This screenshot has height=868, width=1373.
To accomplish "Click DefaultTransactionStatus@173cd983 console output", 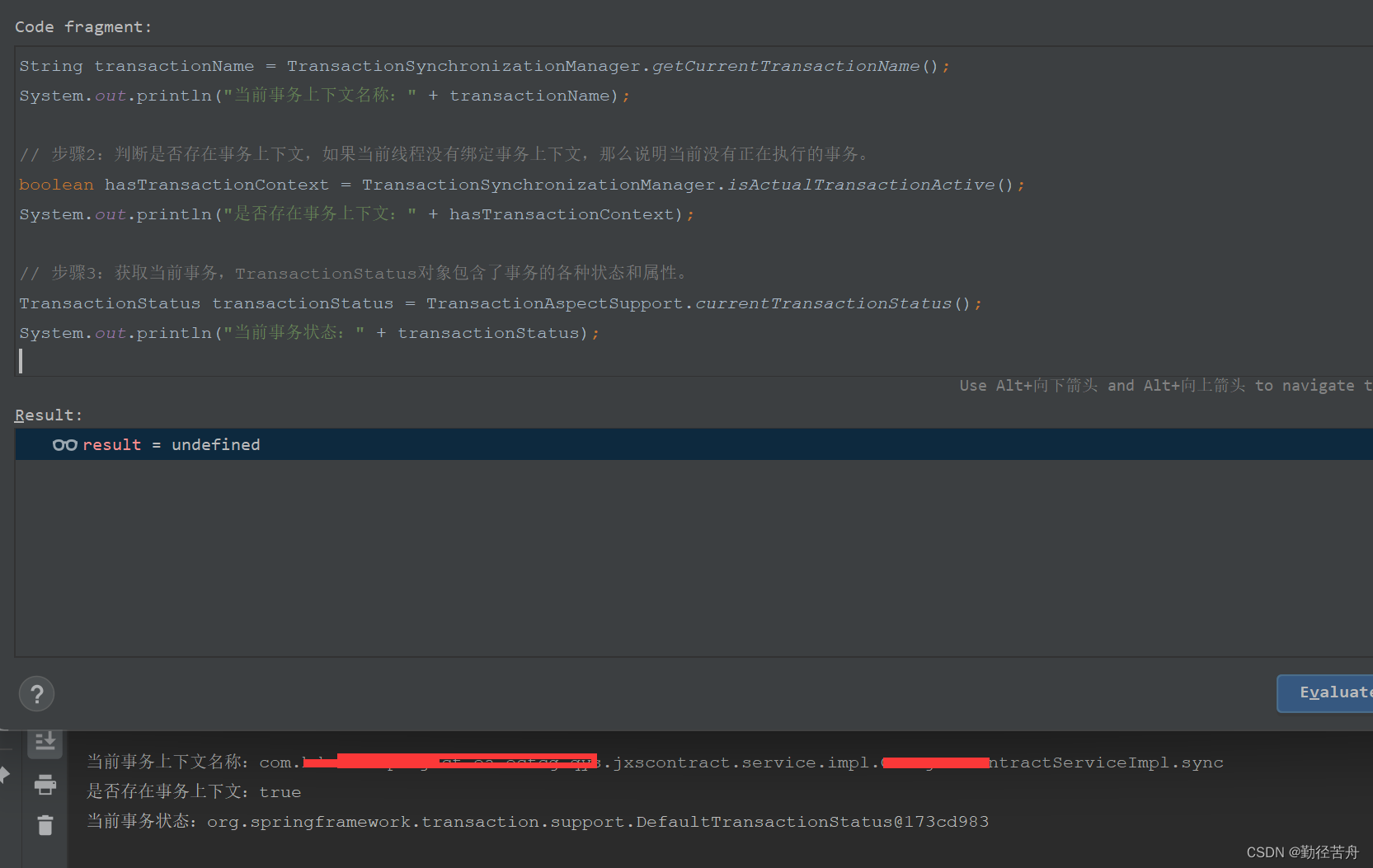I will tap(812, 822).
